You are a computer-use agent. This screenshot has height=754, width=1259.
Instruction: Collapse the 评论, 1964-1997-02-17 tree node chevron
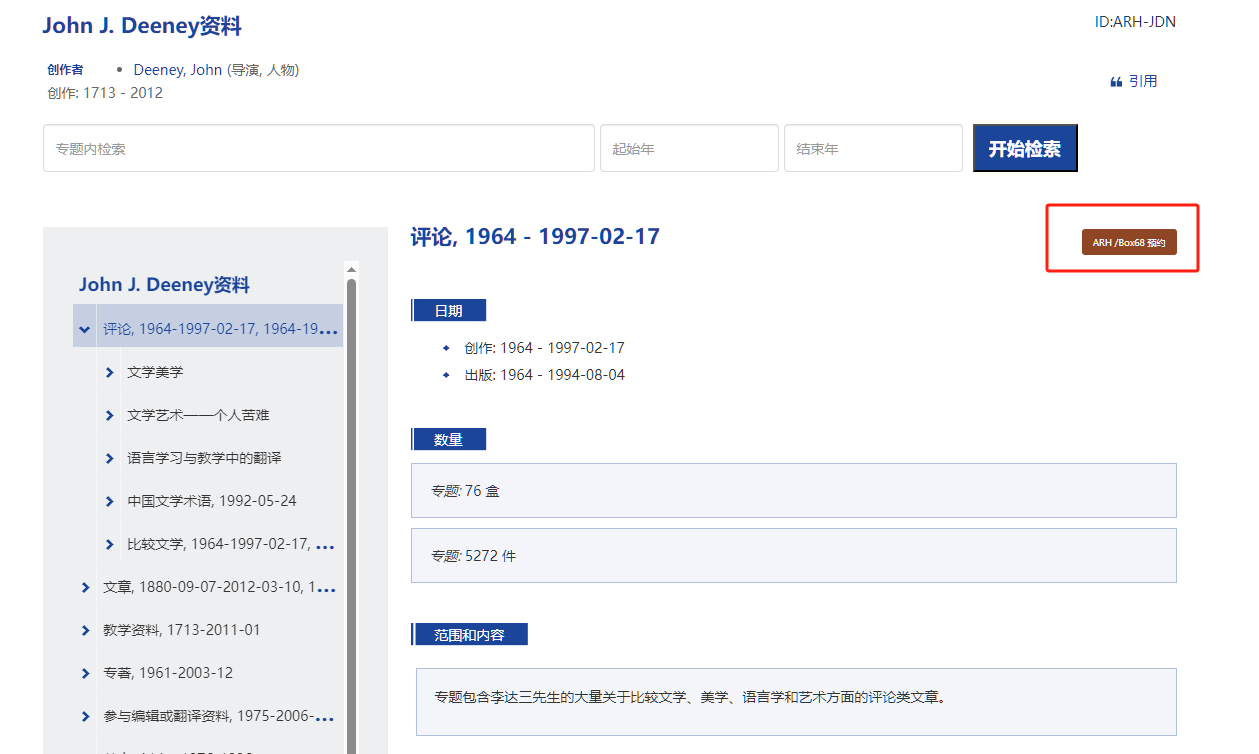(85, 329)
